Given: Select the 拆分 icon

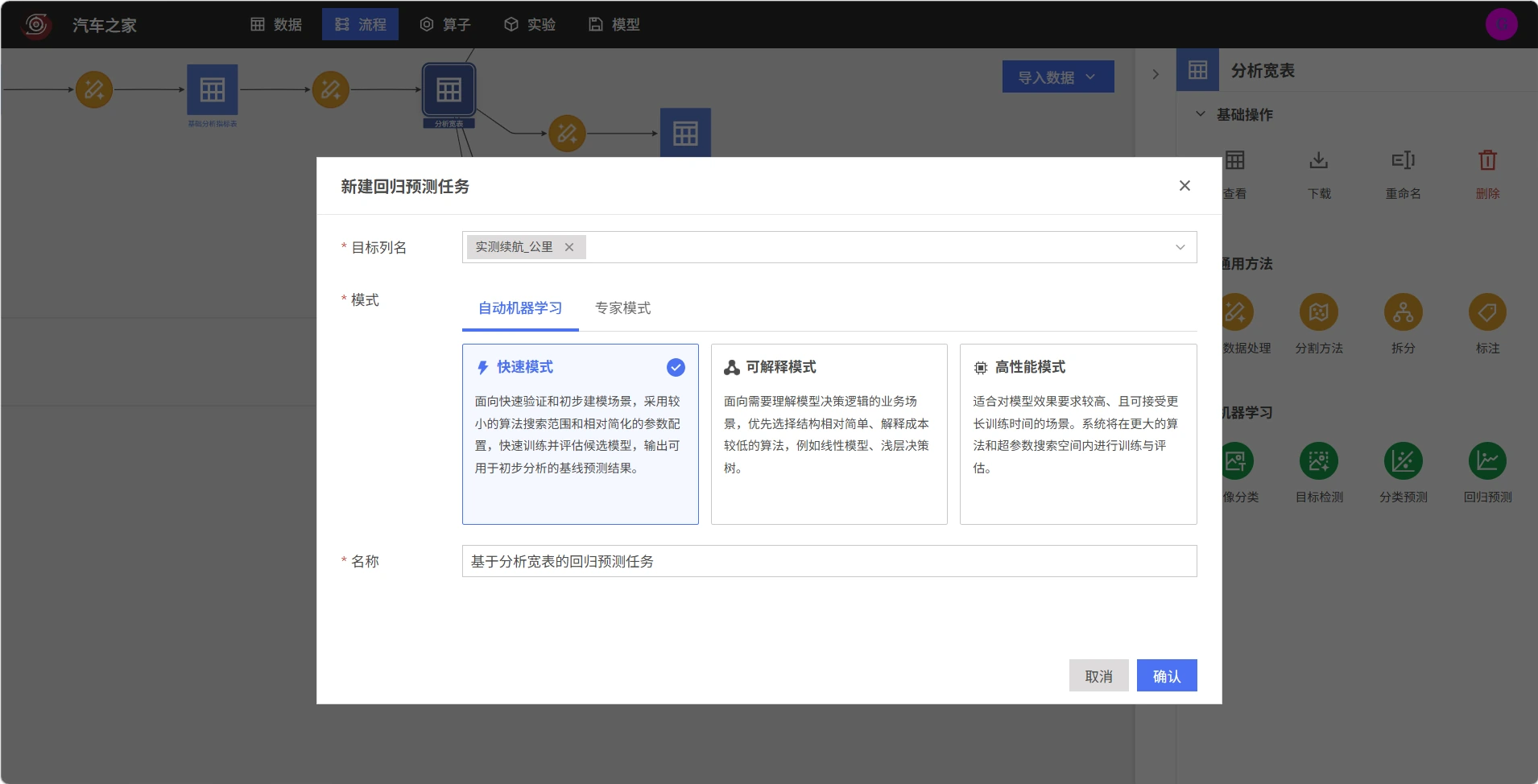Looking at the screenshot, I should 1404,312.
